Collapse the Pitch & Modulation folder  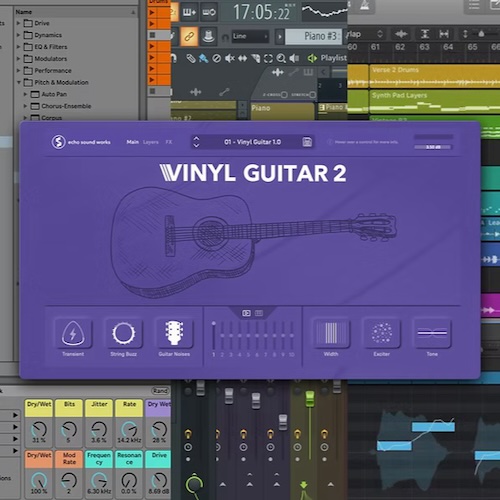click(19, 82)
